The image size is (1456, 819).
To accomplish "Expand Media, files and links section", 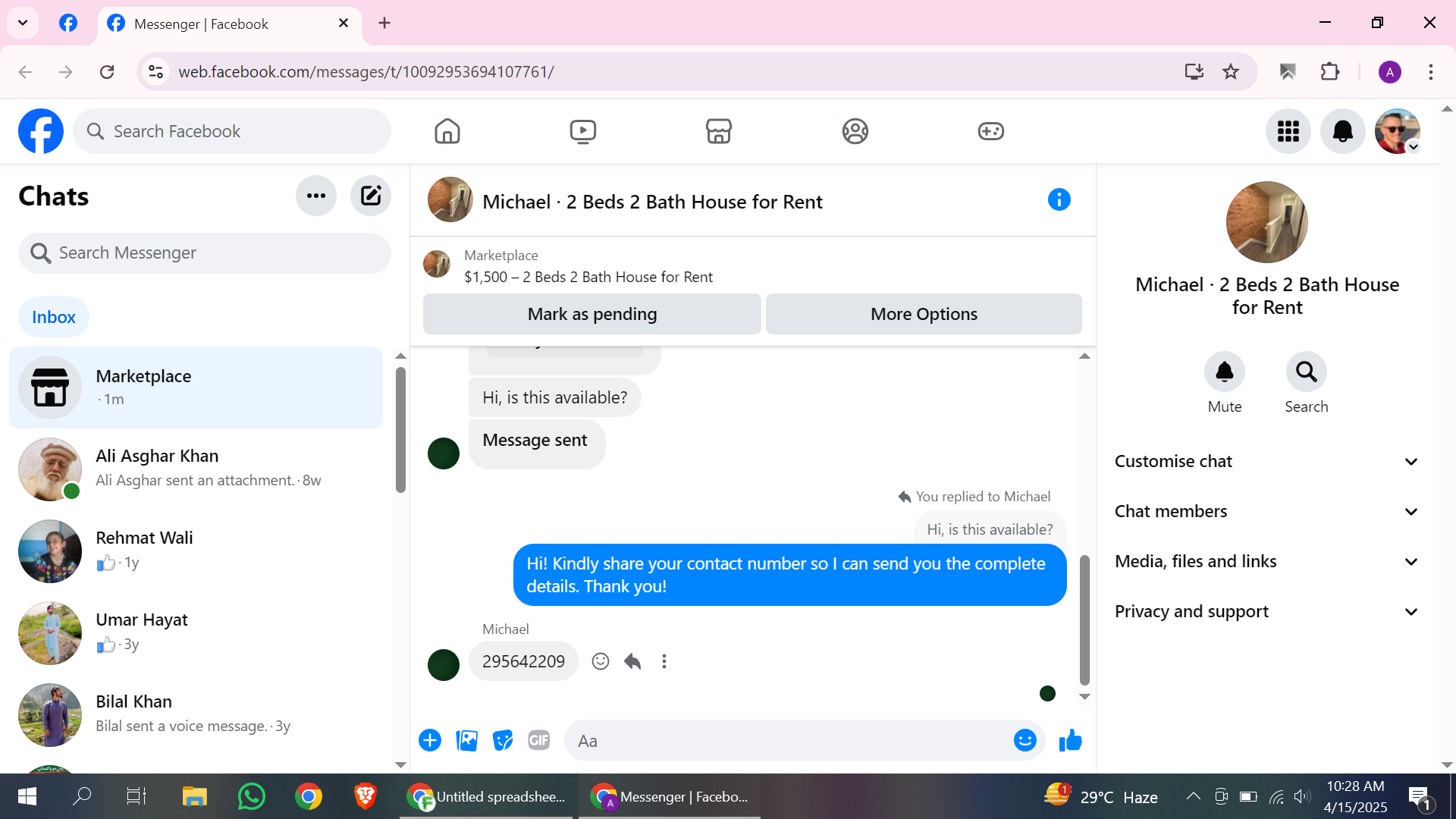I will 1266,561.
